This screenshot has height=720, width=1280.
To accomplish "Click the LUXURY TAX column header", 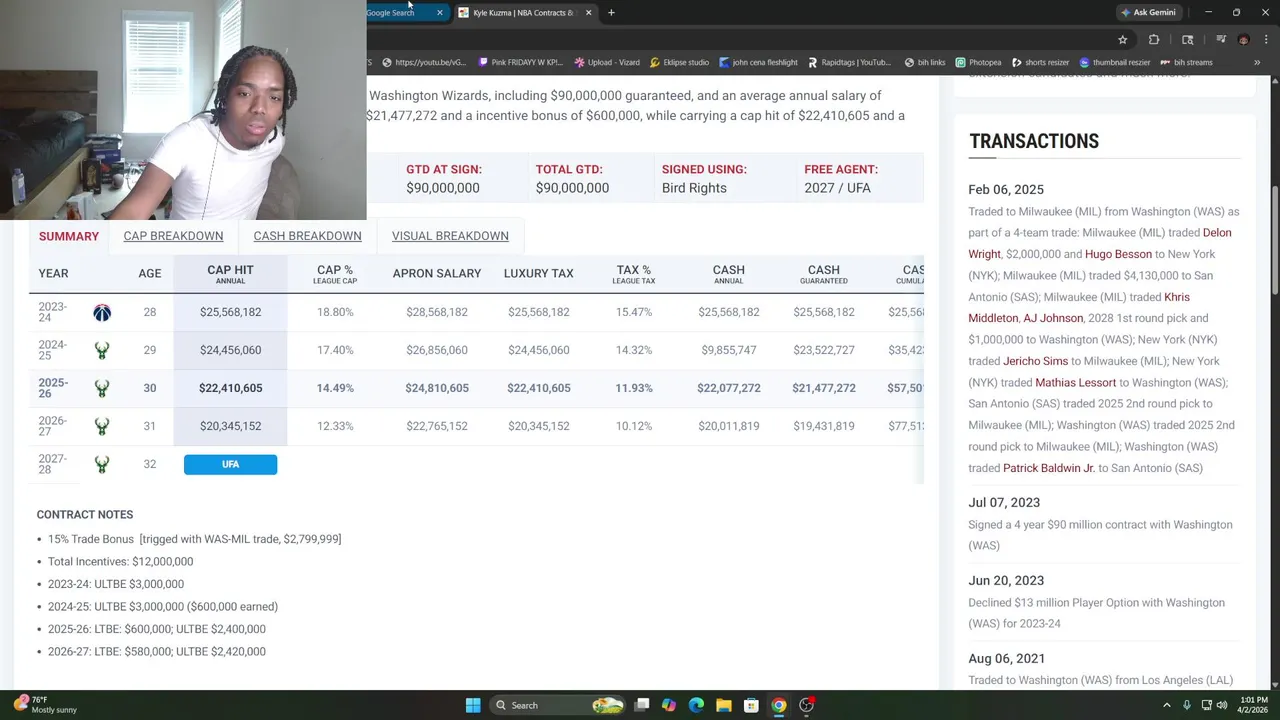I will (538, 273).
